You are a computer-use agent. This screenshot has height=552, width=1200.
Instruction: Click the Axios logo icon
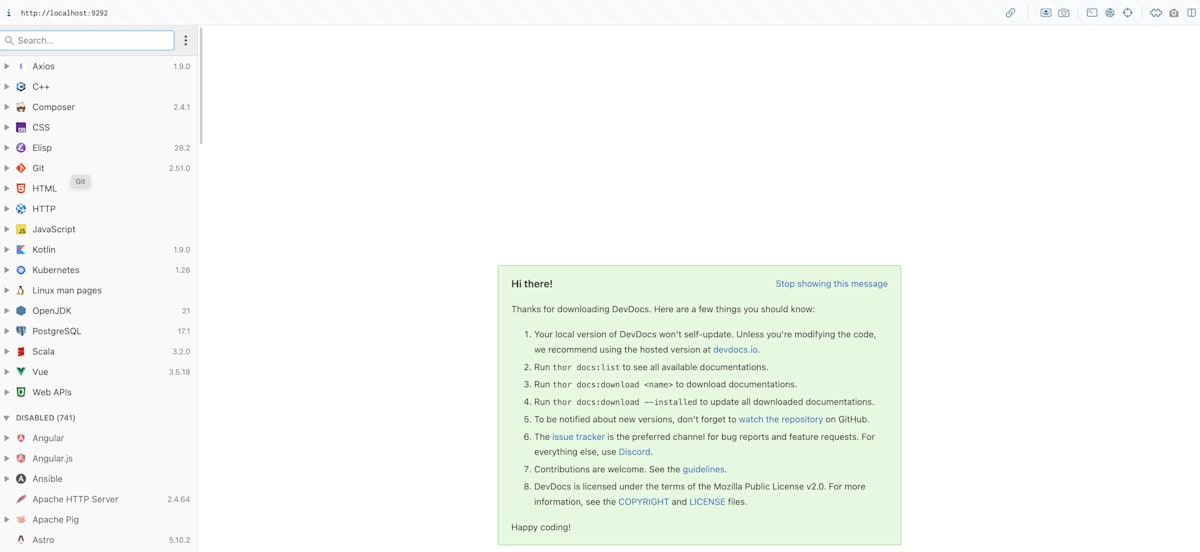point(21,66)
